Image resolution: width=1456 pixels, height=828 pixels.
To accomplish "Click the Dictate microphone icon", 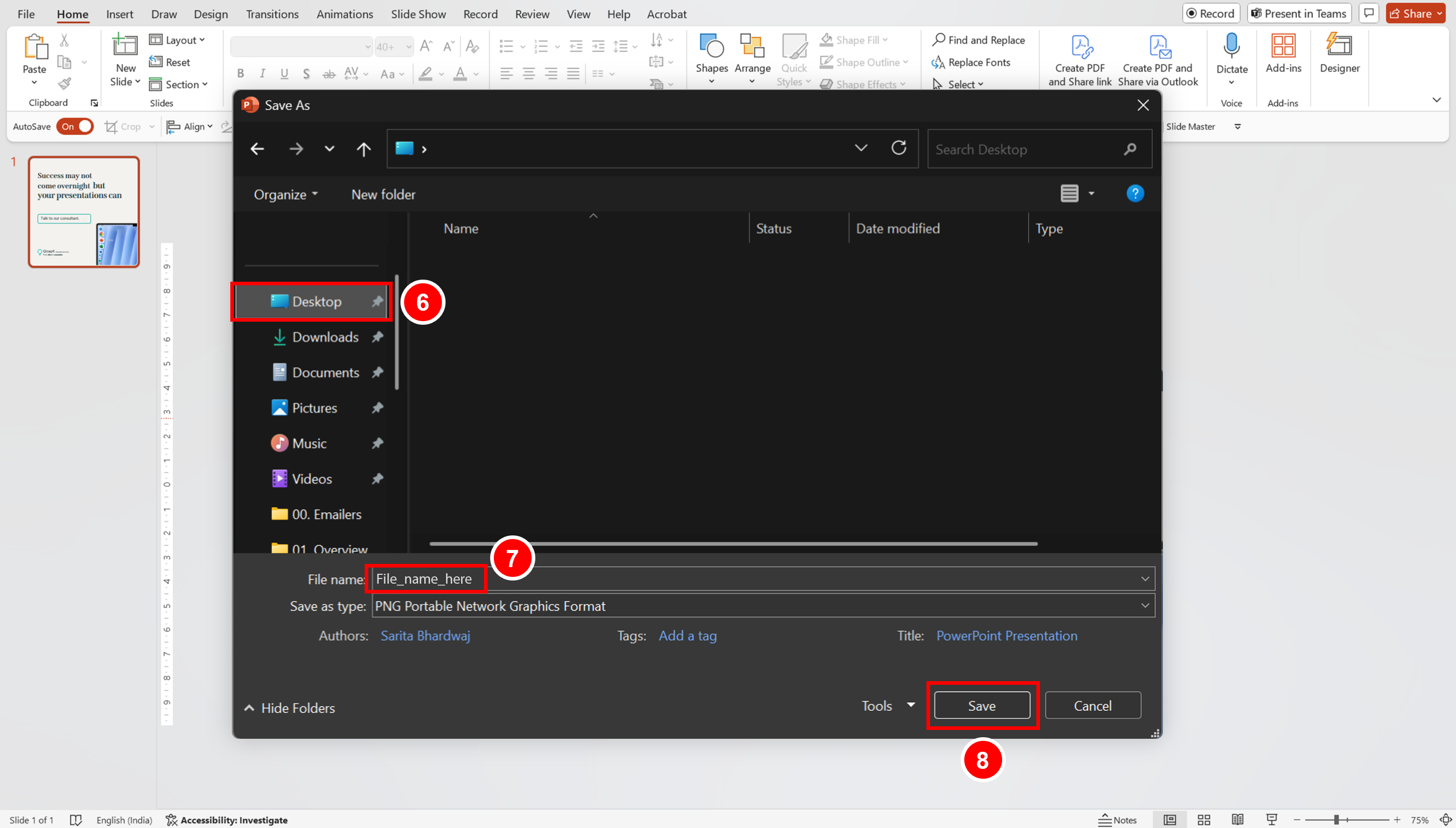I will [1231, 46].
